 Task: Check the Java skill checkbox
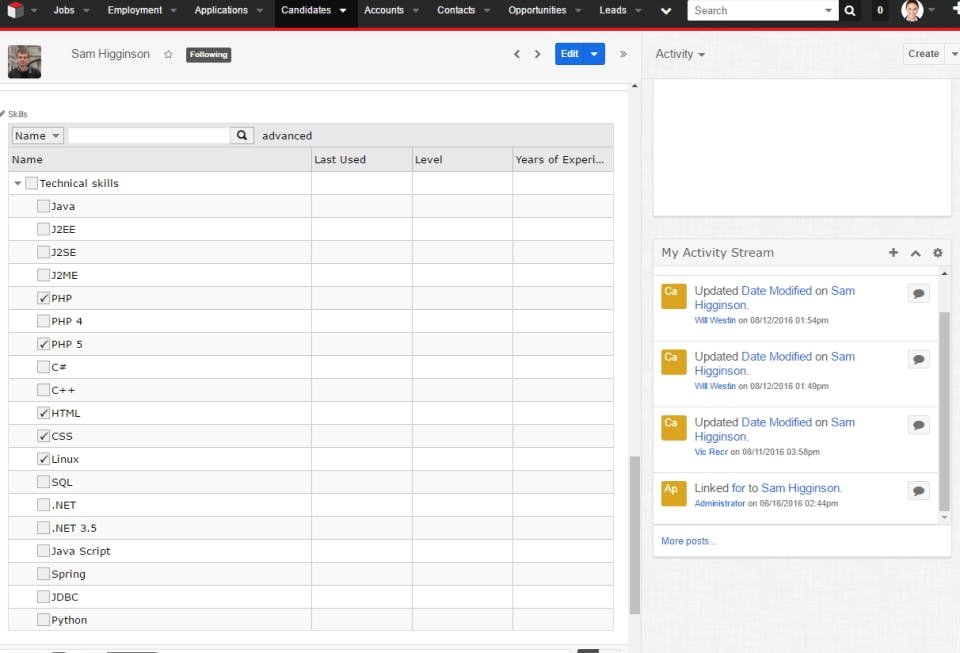43,206
